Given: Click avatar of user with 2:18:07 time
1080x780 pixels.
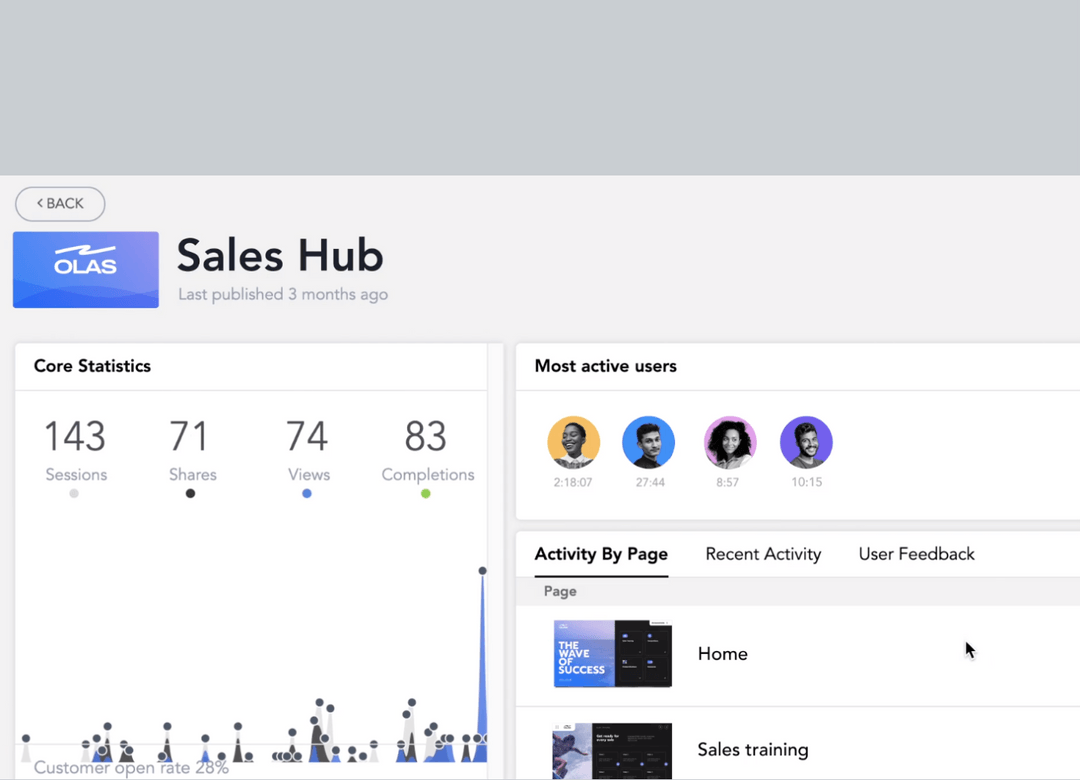Looking at the screenshot, I should tap(573, 441).
